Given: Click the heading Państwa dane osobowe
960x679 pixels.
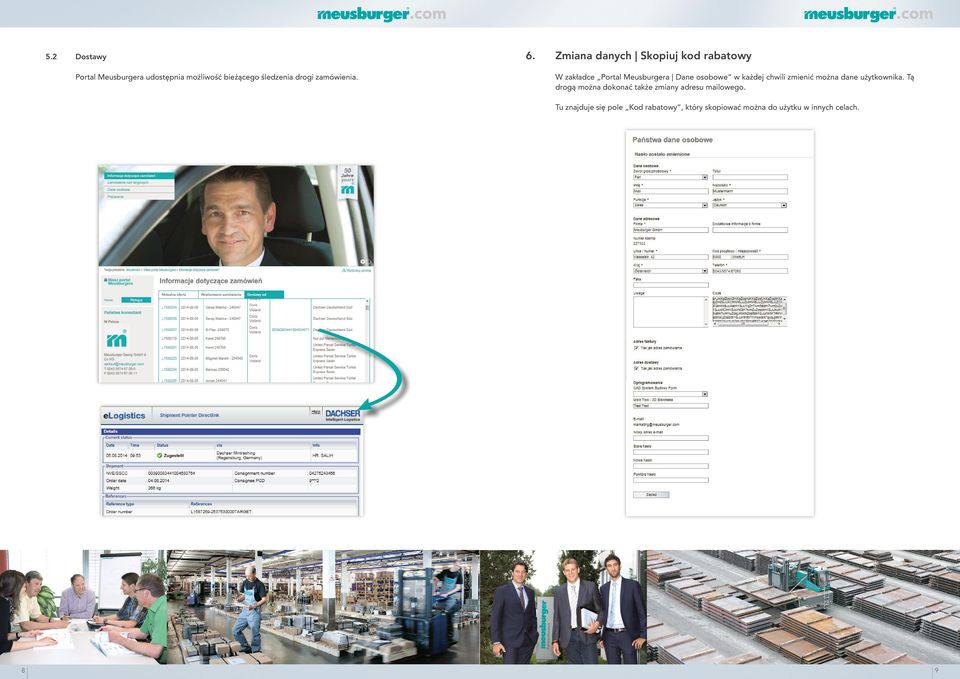Looking at the screenshot, I should point(672,140).
